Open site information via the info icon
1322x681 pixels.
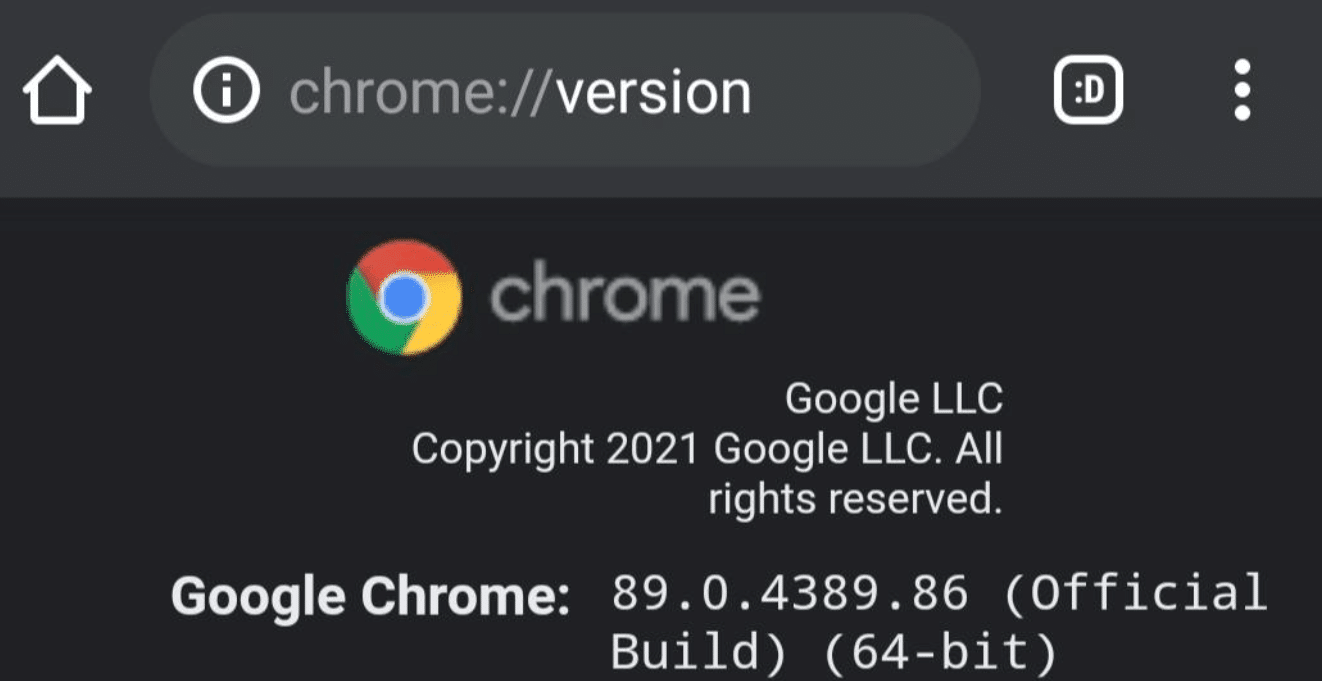pos(226,92)
